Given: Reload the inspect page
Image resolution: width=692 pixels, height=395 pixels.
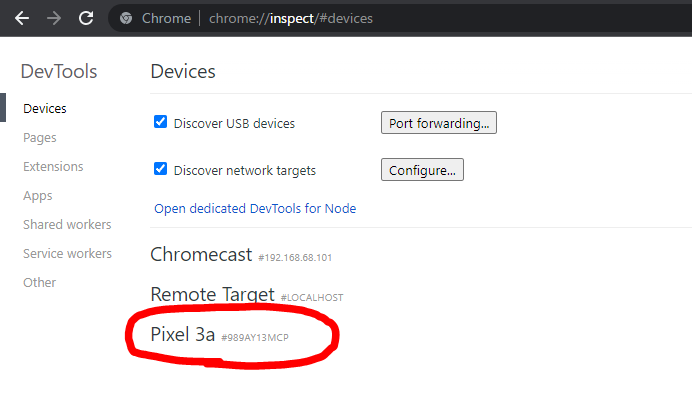Looking at the screenshot, I should (x=86, y=18).
